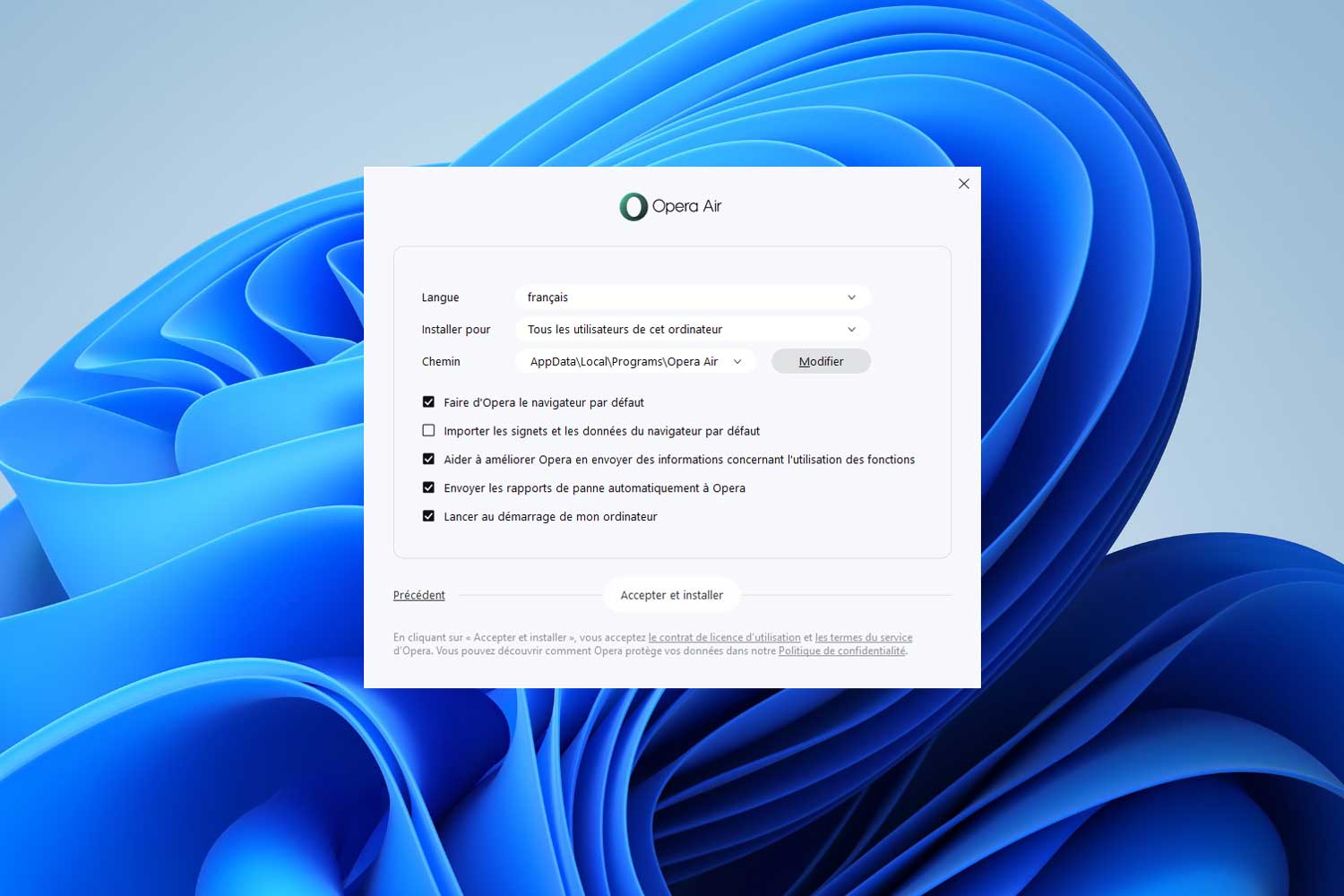Close the Opera Air installer window
Screen dimensions: 1344x896
[964, 184]
